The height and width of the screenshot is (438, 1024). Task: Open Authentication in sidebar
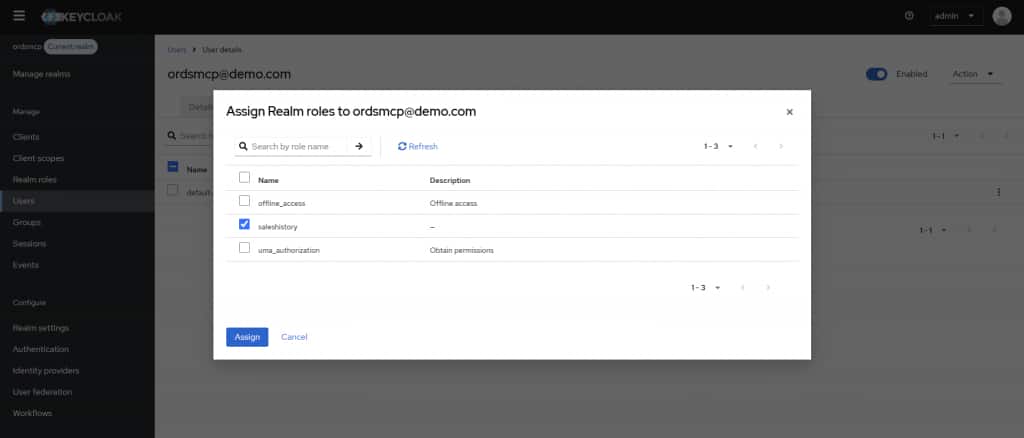[x=40, y=349]
